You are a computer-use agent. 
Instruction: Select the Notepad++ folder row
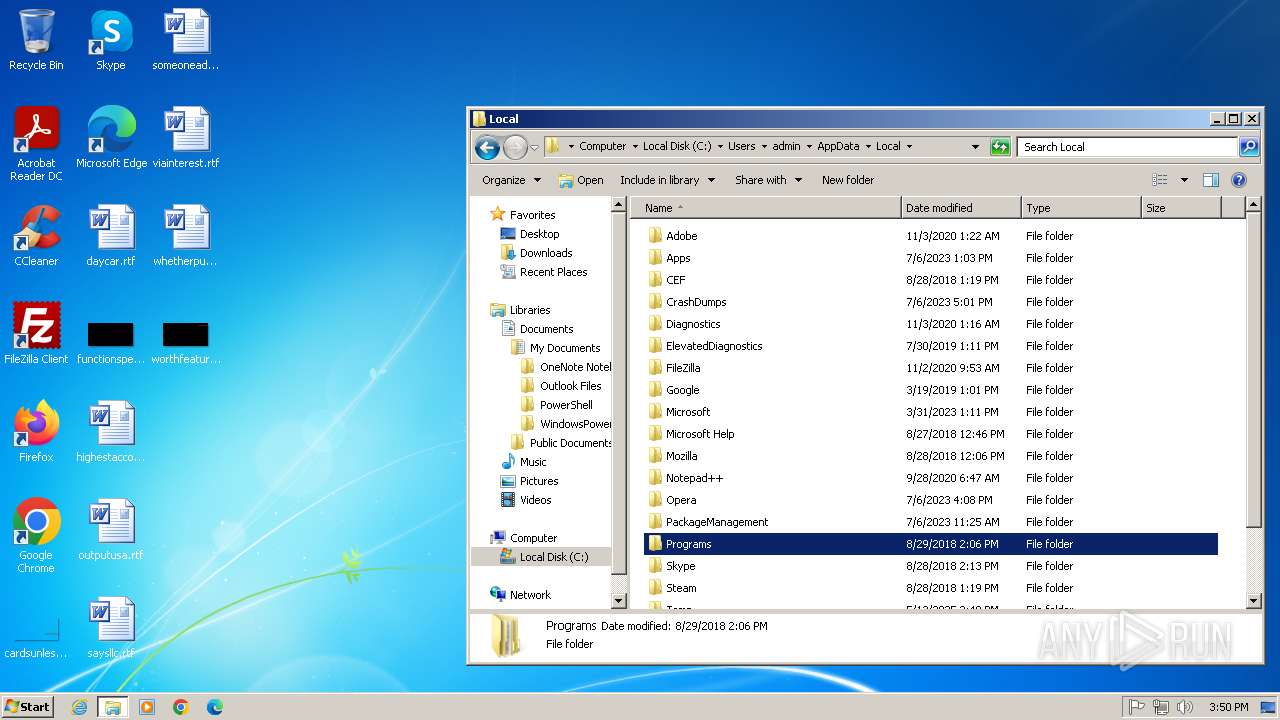click(x=931, y=478)
